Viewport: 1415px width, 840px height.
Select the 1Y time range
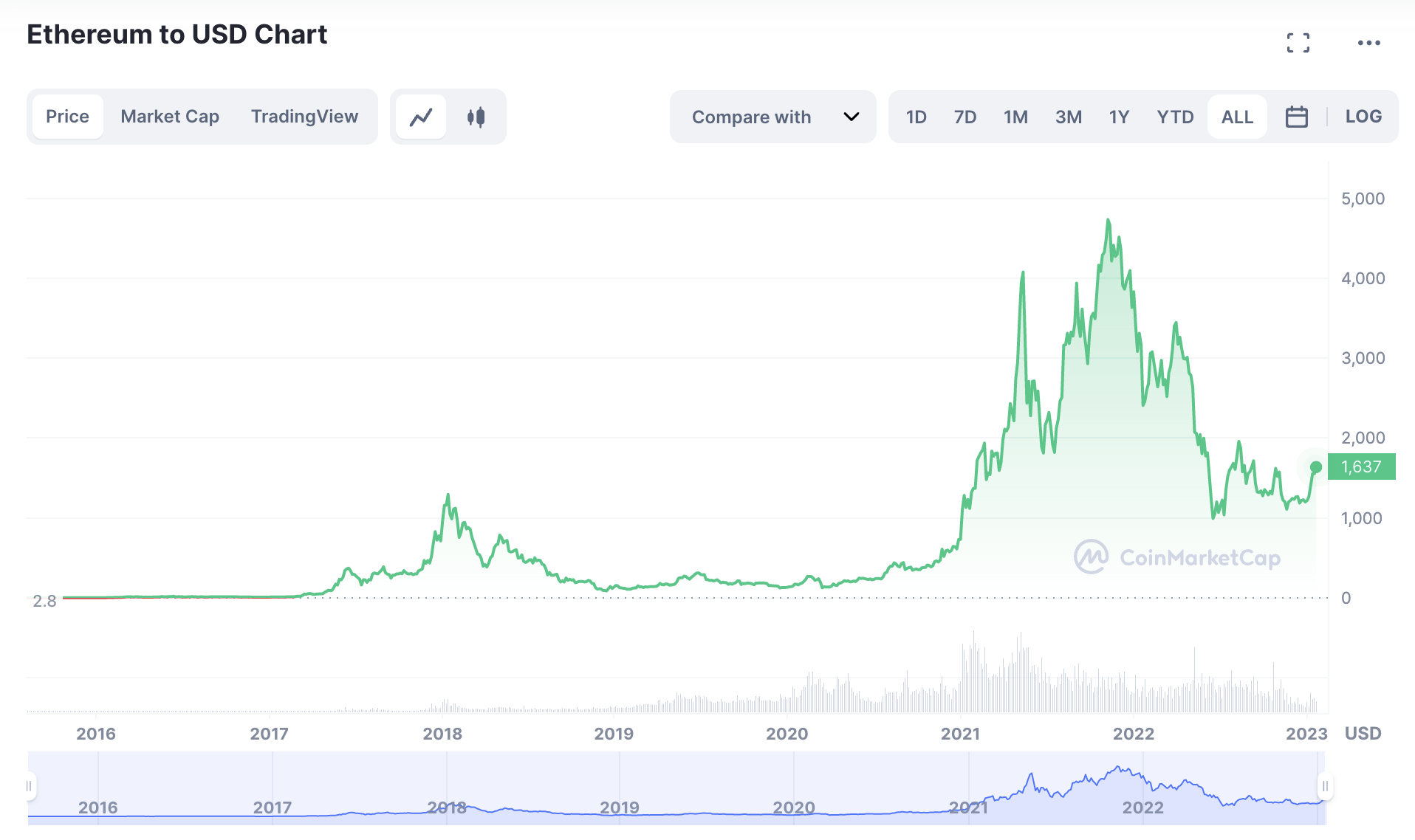(1119, 117)
